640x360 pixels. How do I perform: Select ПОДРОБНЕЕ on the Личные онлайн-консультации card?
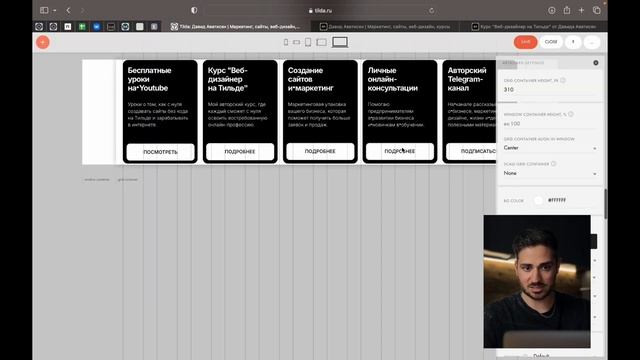pos(400,151)
